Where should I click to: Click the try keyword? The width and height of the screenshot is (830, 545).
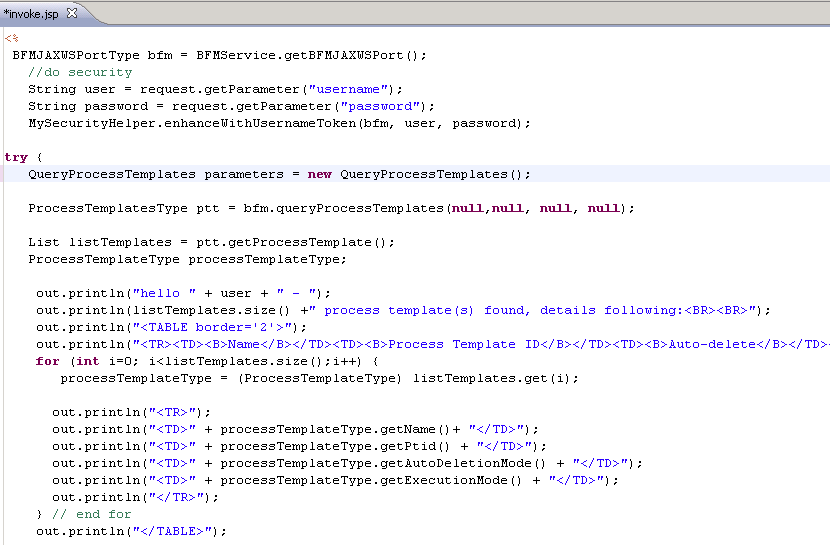click(x=16, y=157)
